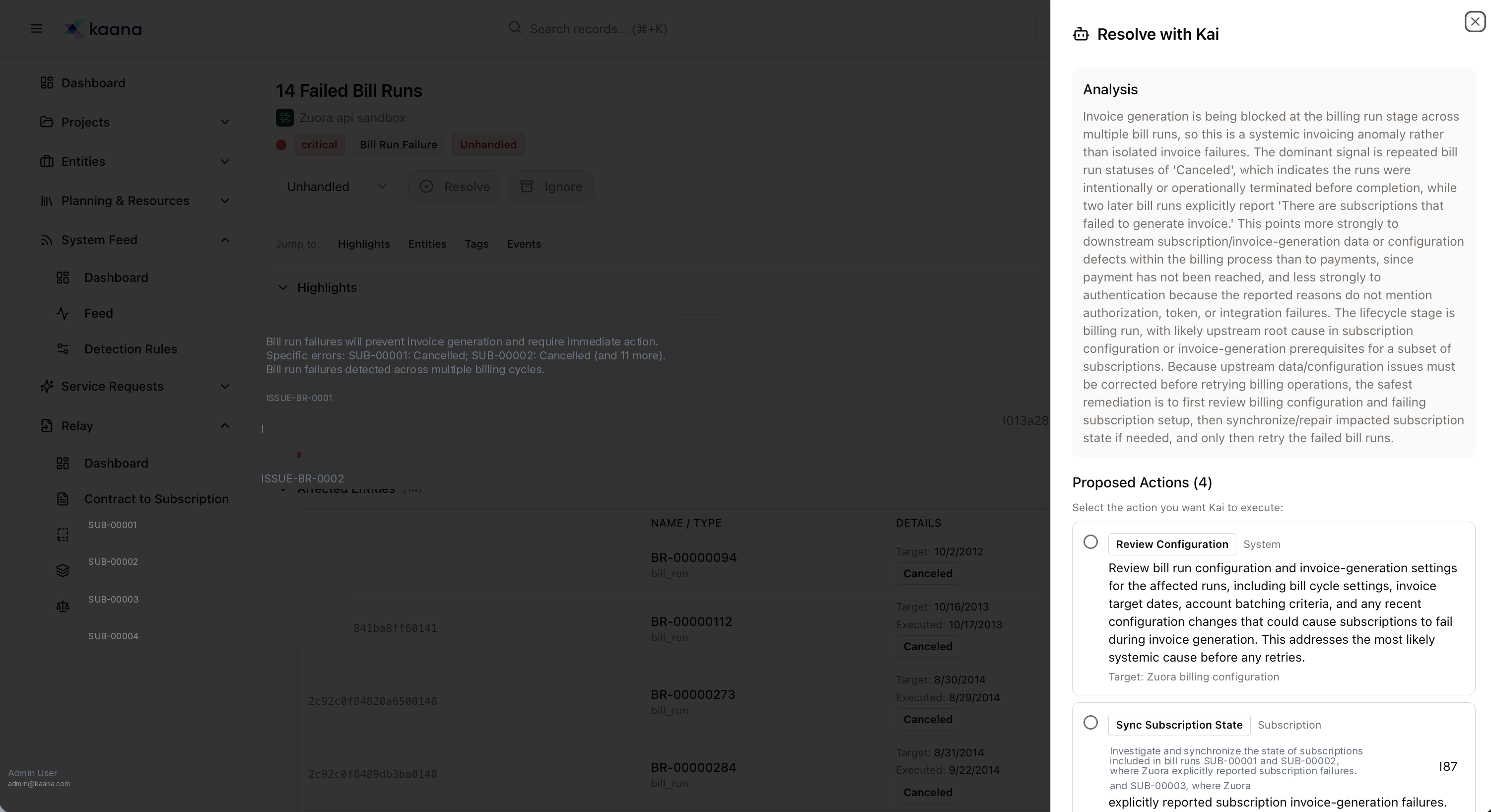Image resolution: width=1491 pixels, height=812 pixels.
Task: Click the Contract to Subscription document icon
Action: coord(63,499)
